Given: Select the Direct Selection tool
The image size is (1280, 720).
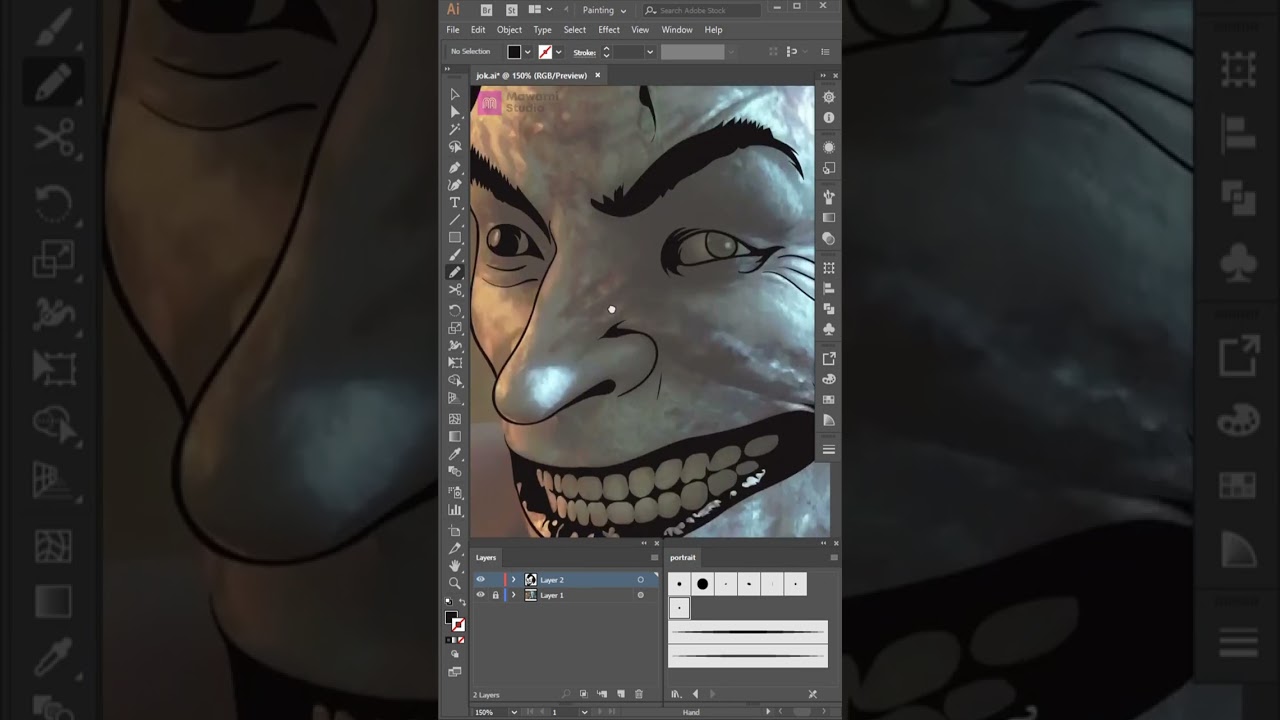Looking at the screenshot, I should (455, 112).
